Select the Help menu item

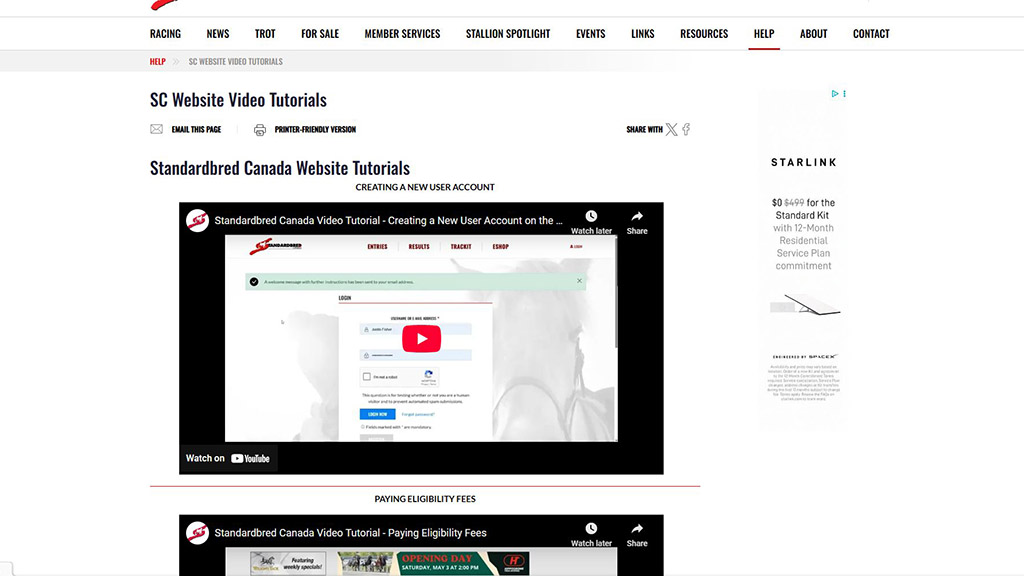[763, 33]
